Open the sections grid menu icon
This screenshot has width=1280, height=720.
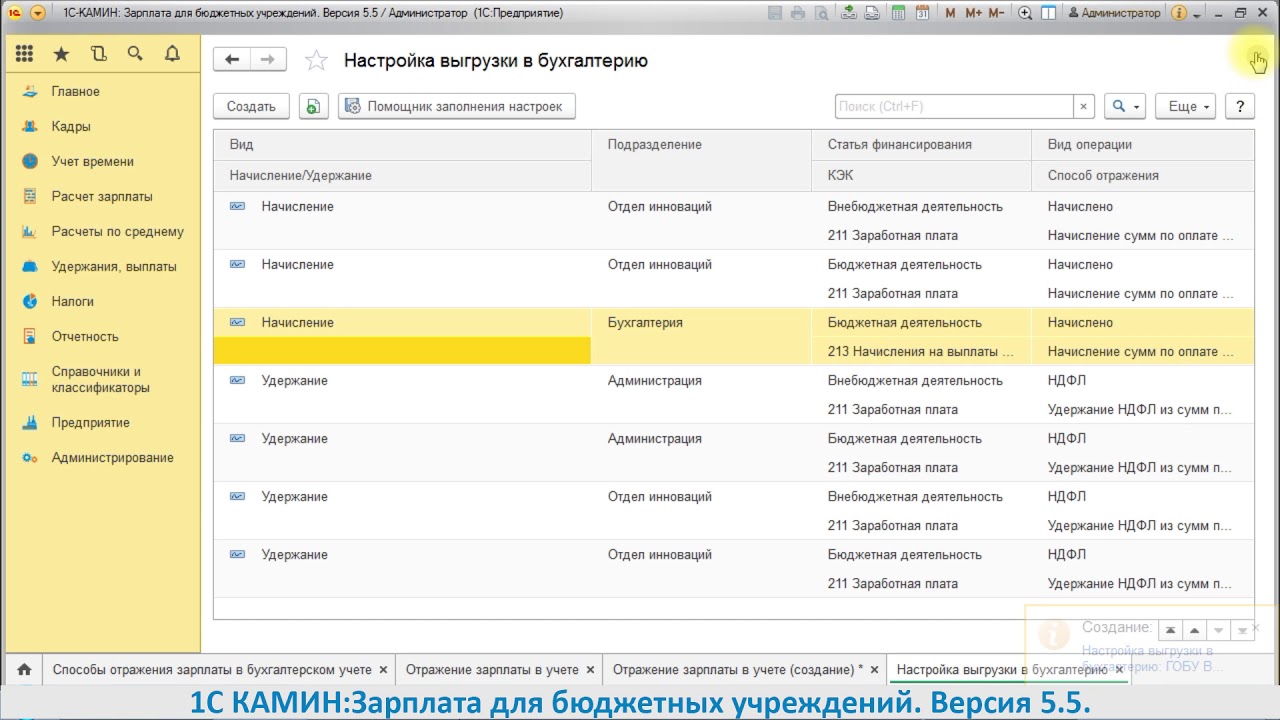(24, 54)
